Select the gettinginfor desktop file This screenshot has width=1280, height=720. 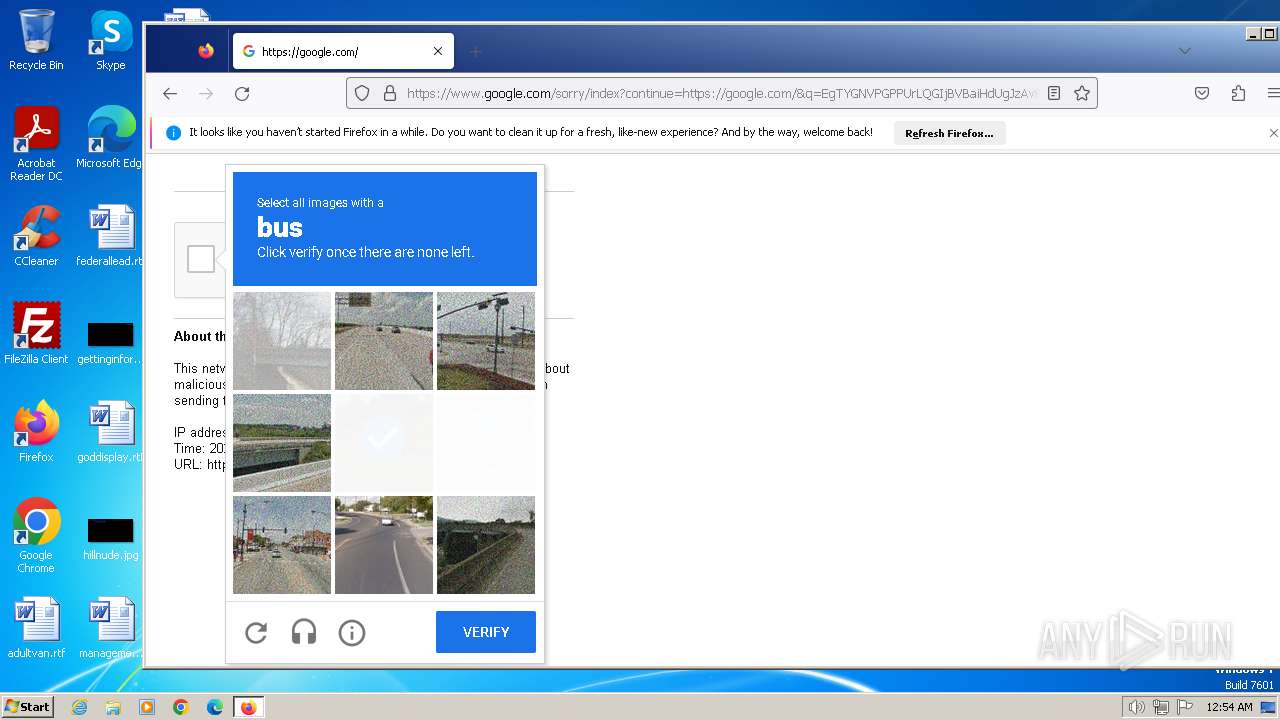[x=110, y=342]
